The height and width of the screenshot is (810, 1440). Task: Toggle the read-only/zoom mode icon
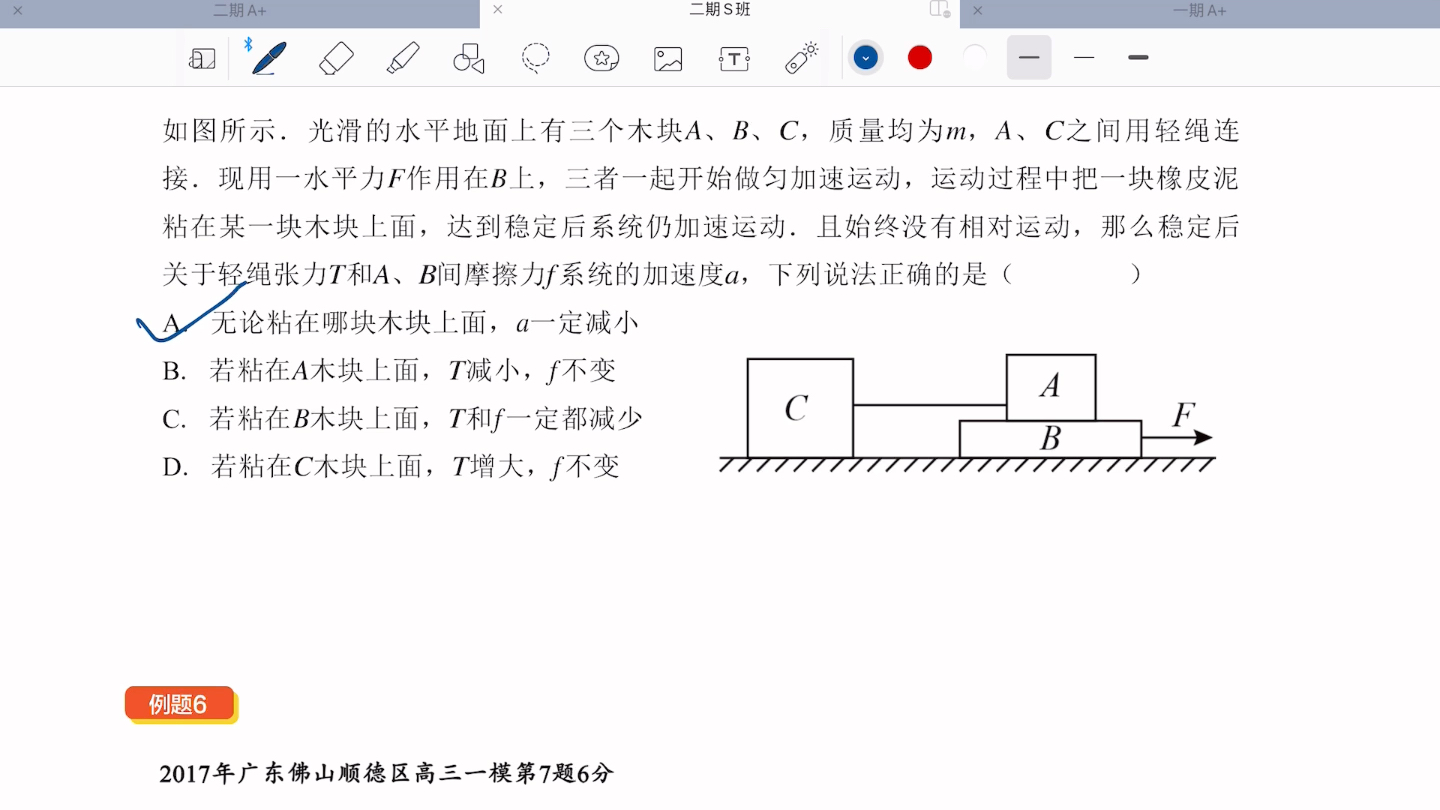[x=202, y=59]
